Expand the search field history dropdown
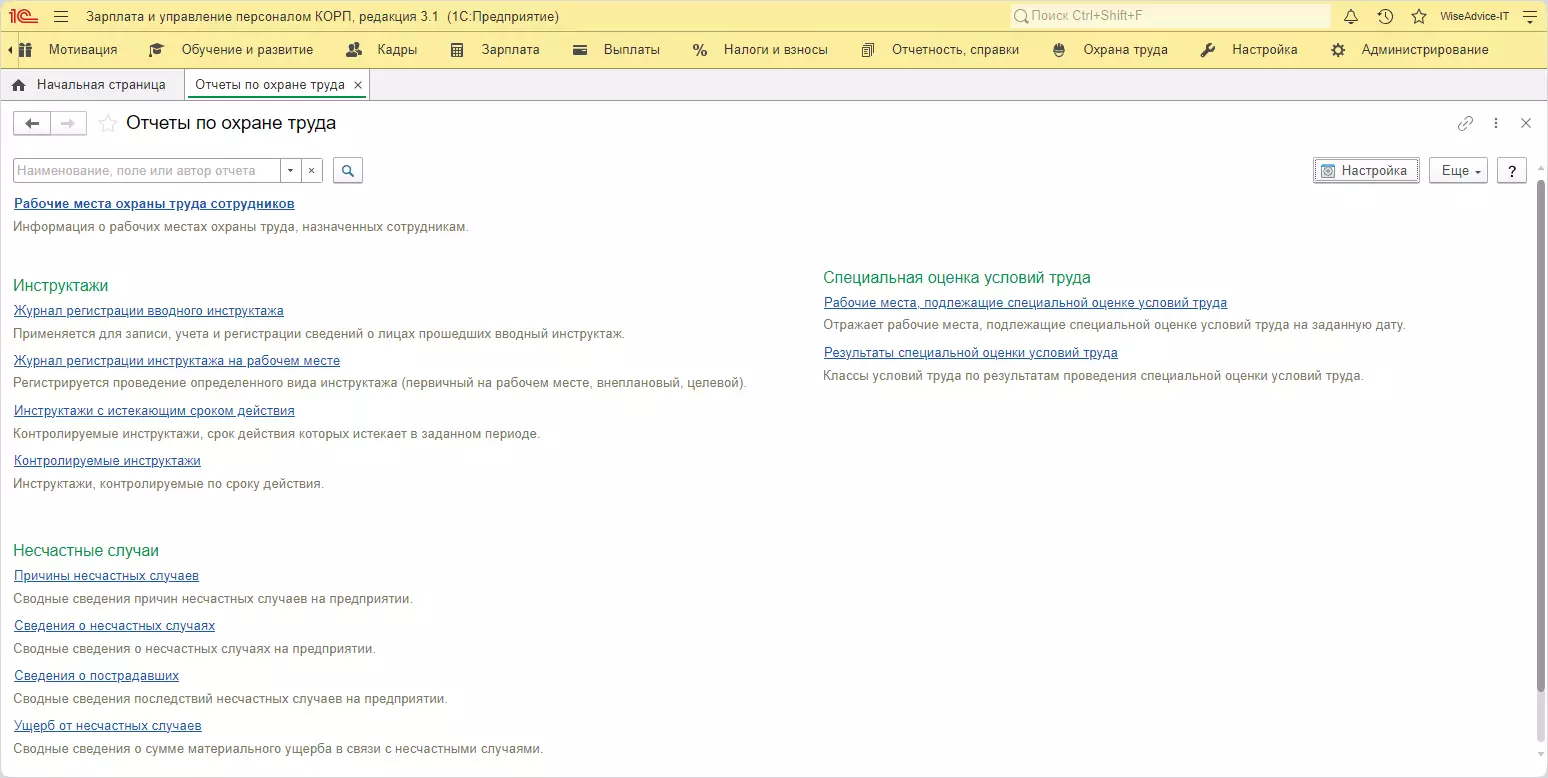The image size is (1548, 778). click(291, 171)
